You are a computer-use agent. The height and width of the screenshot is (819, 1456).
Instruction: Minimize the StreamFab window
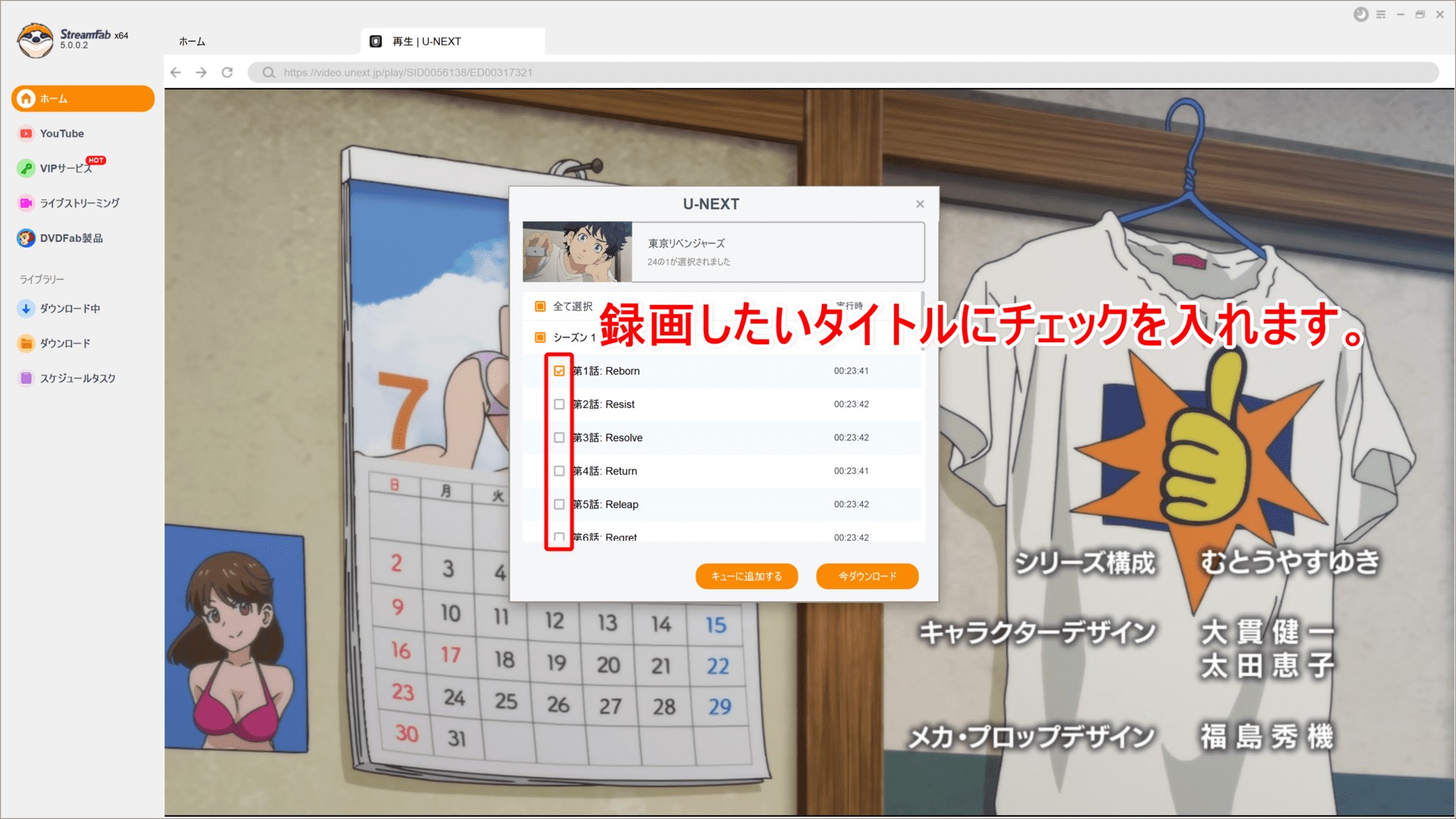tap(1401, 14)
